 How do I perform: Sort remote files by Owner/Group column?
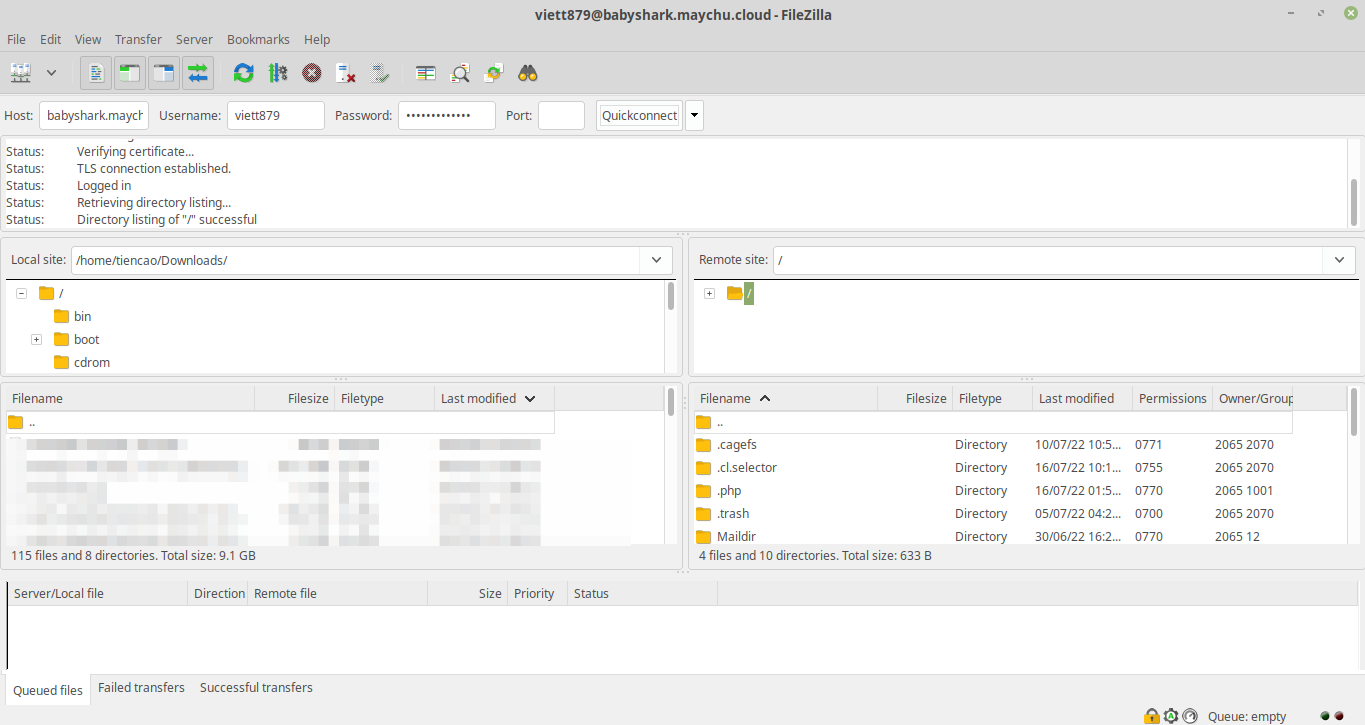coord(1253,398)
